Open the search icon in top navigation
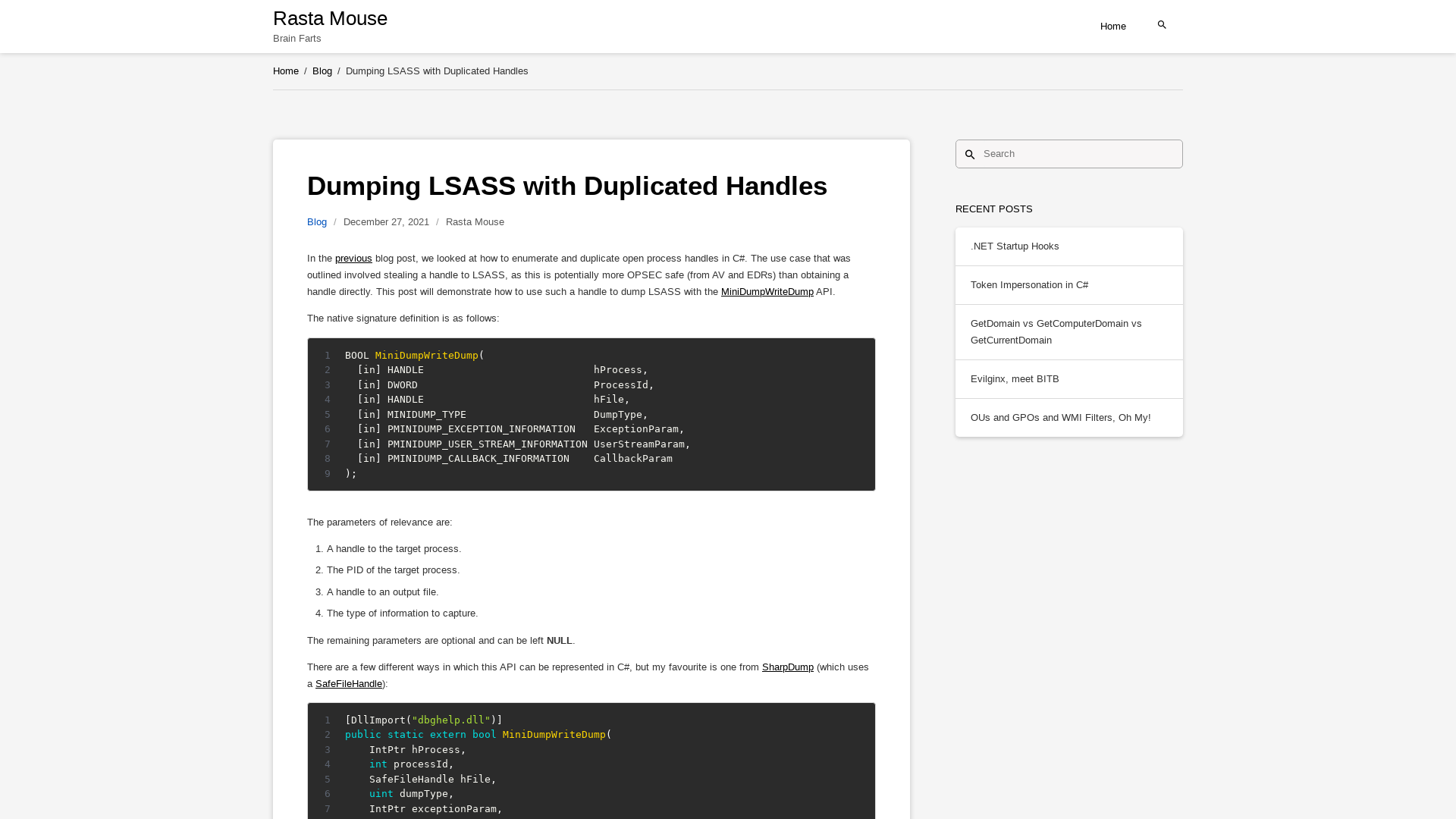 click(1162, 25)
